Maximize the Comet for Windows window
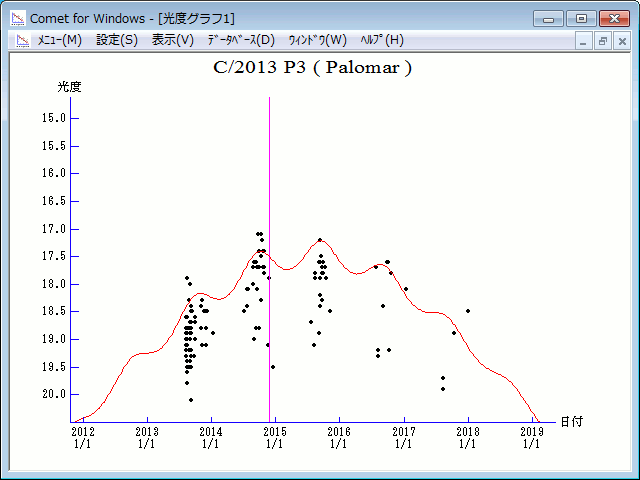Screen dimensions: 640x480 click(x=580, y=18)
